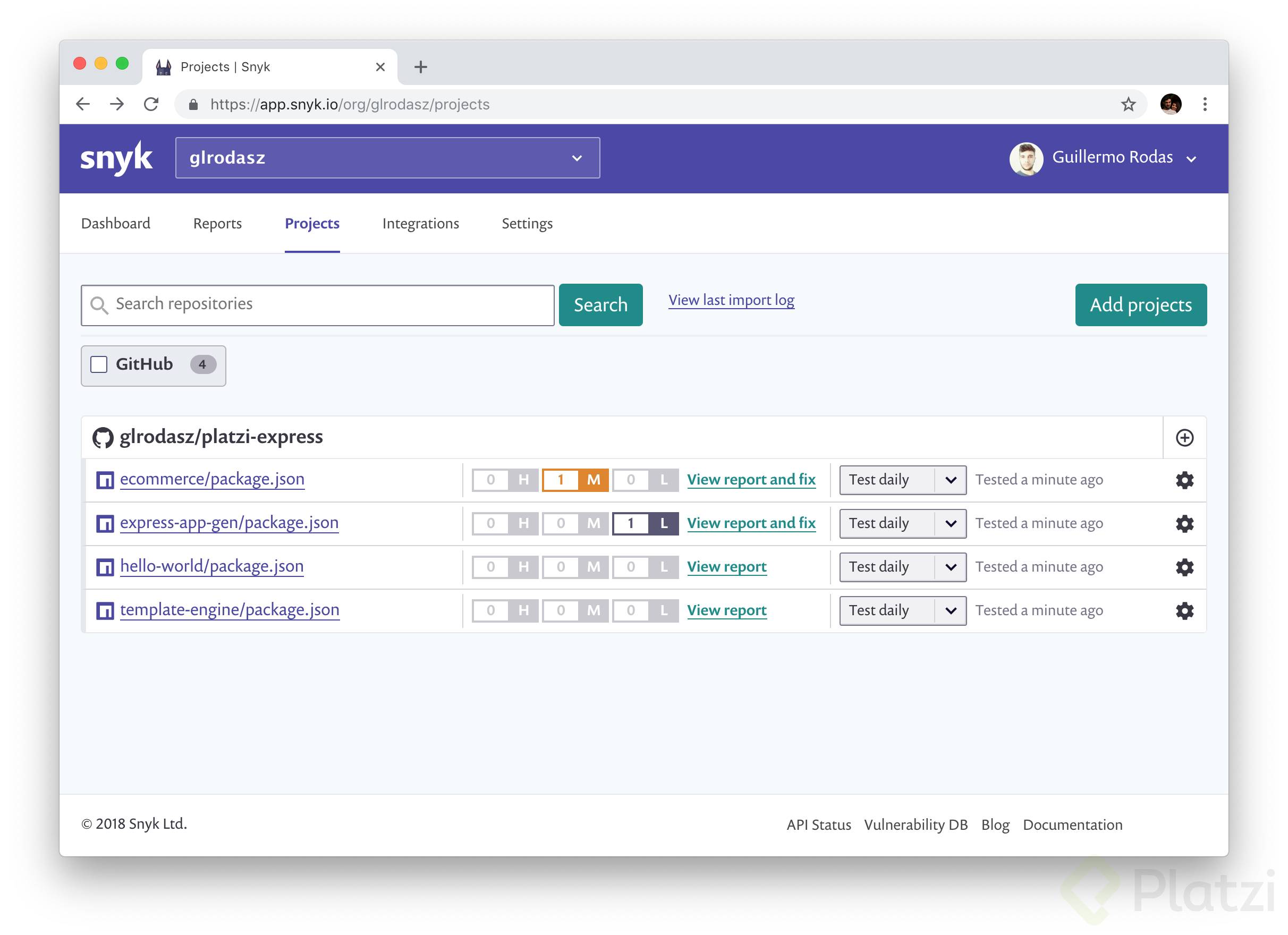Open the API Status footer link
Viewport: 1288px width, 935px height.
click(818, 825)
